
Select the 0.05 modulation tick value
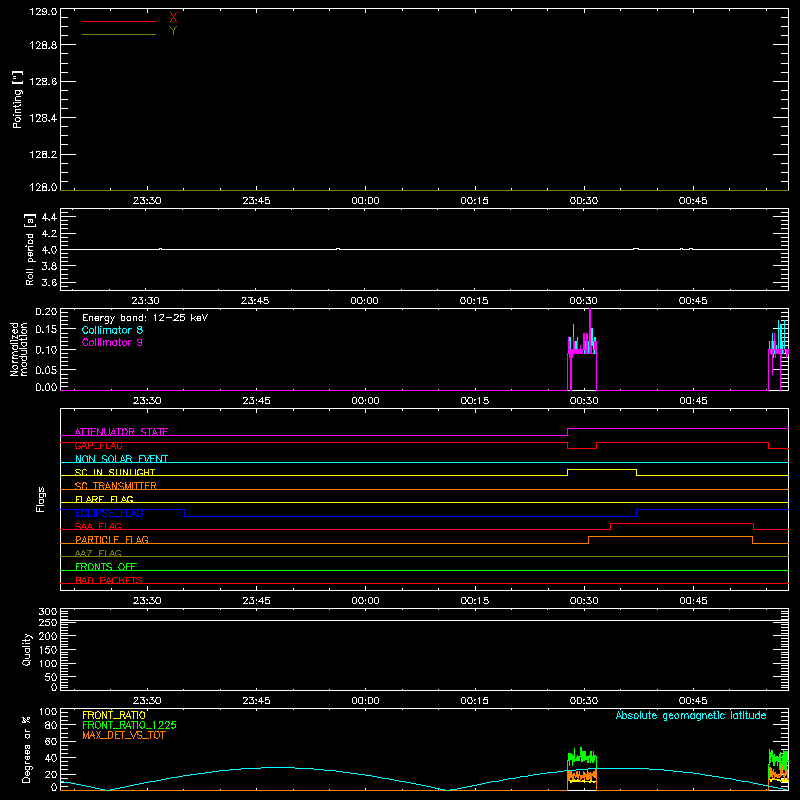coord(46,369)
